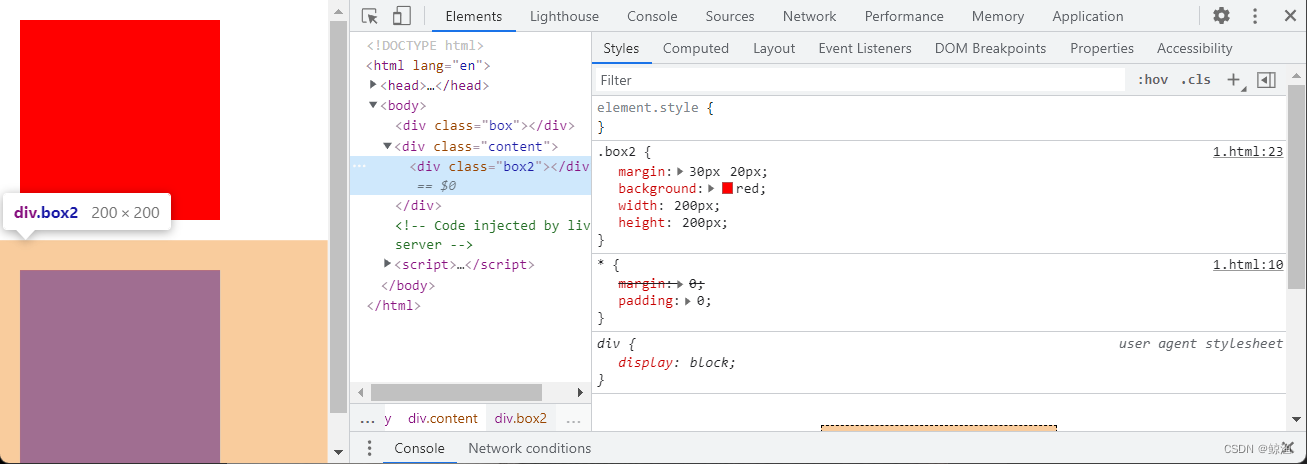The width and height of the screenshot is (1307, 464).
Task: Open the Console tab in top bar
Action: (652, 16)
